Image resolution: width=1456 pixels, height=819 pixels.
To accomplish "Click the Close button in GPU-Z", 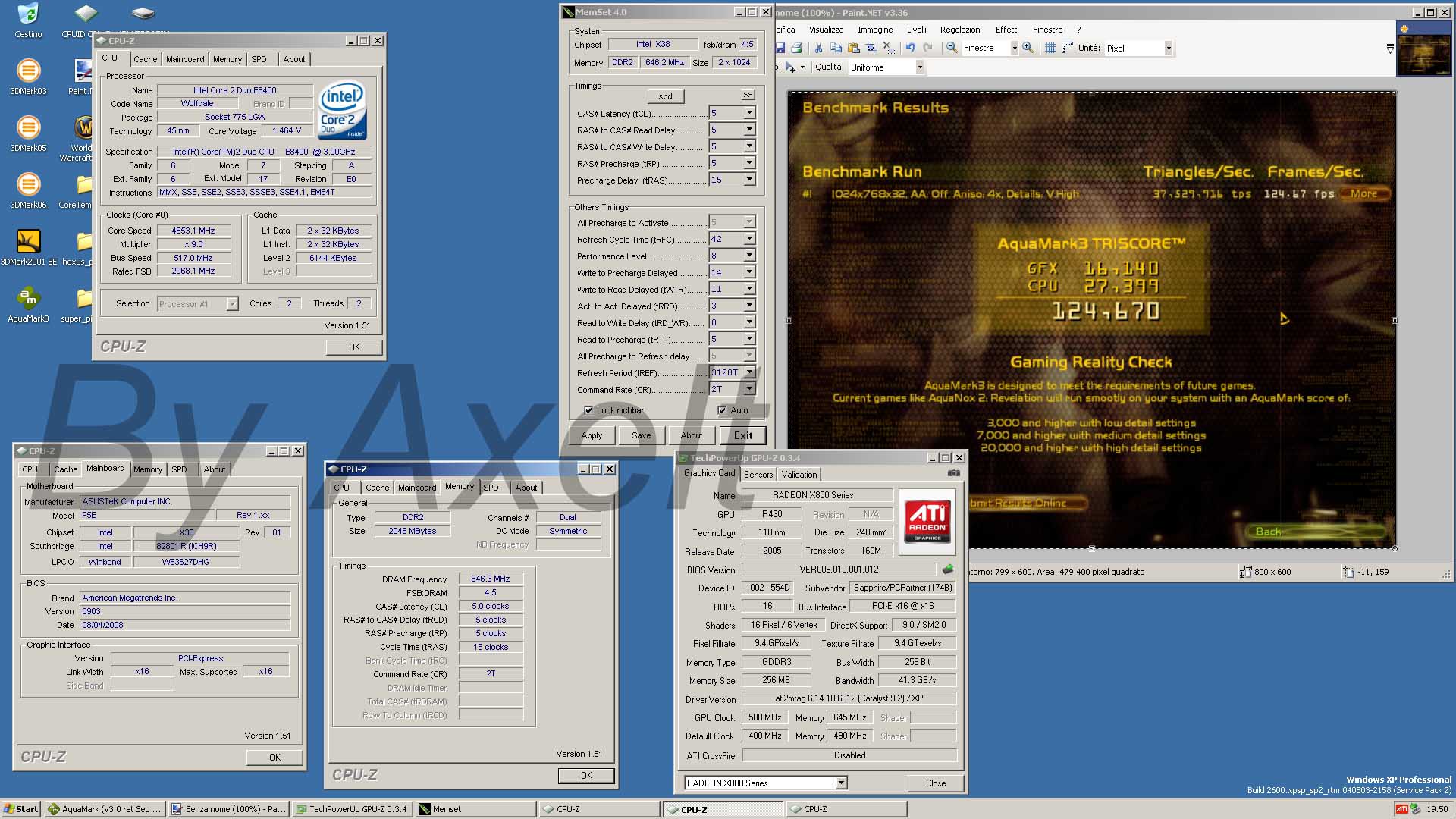I will pyautogui.click(x=936, y=783).
